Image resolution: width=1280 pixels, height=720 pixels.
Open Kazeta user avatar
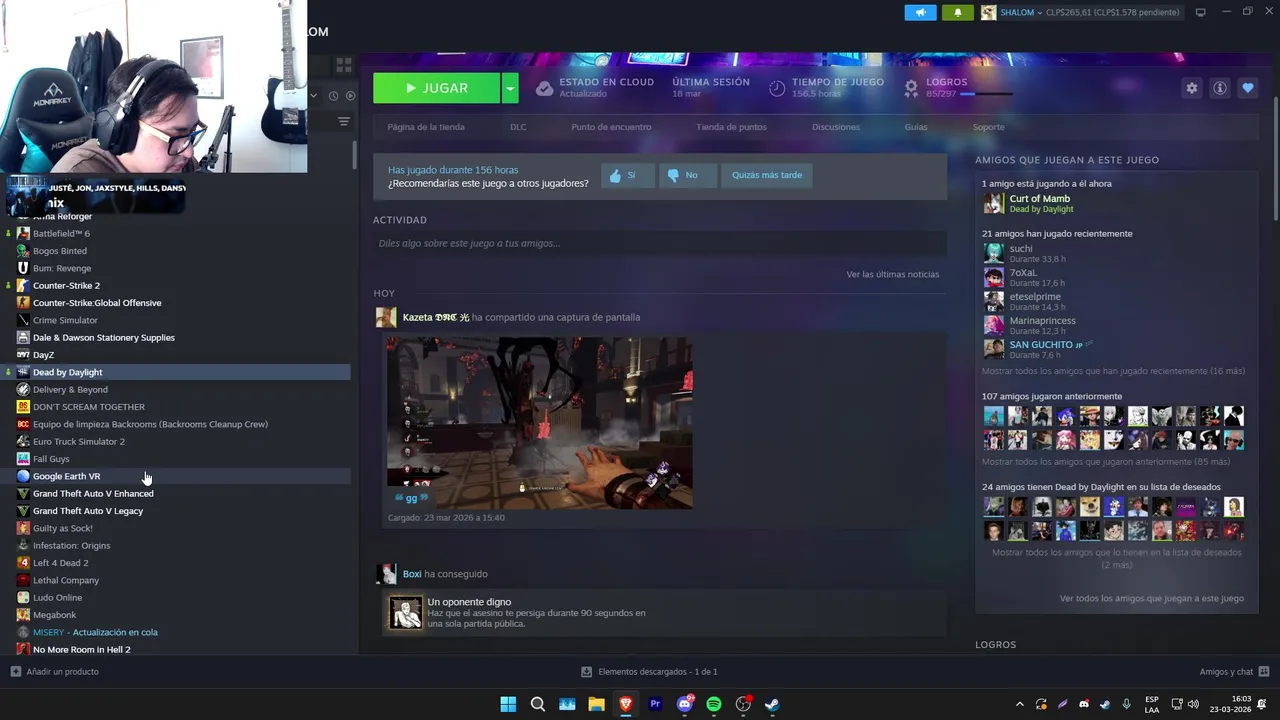[x=385, y=318]
